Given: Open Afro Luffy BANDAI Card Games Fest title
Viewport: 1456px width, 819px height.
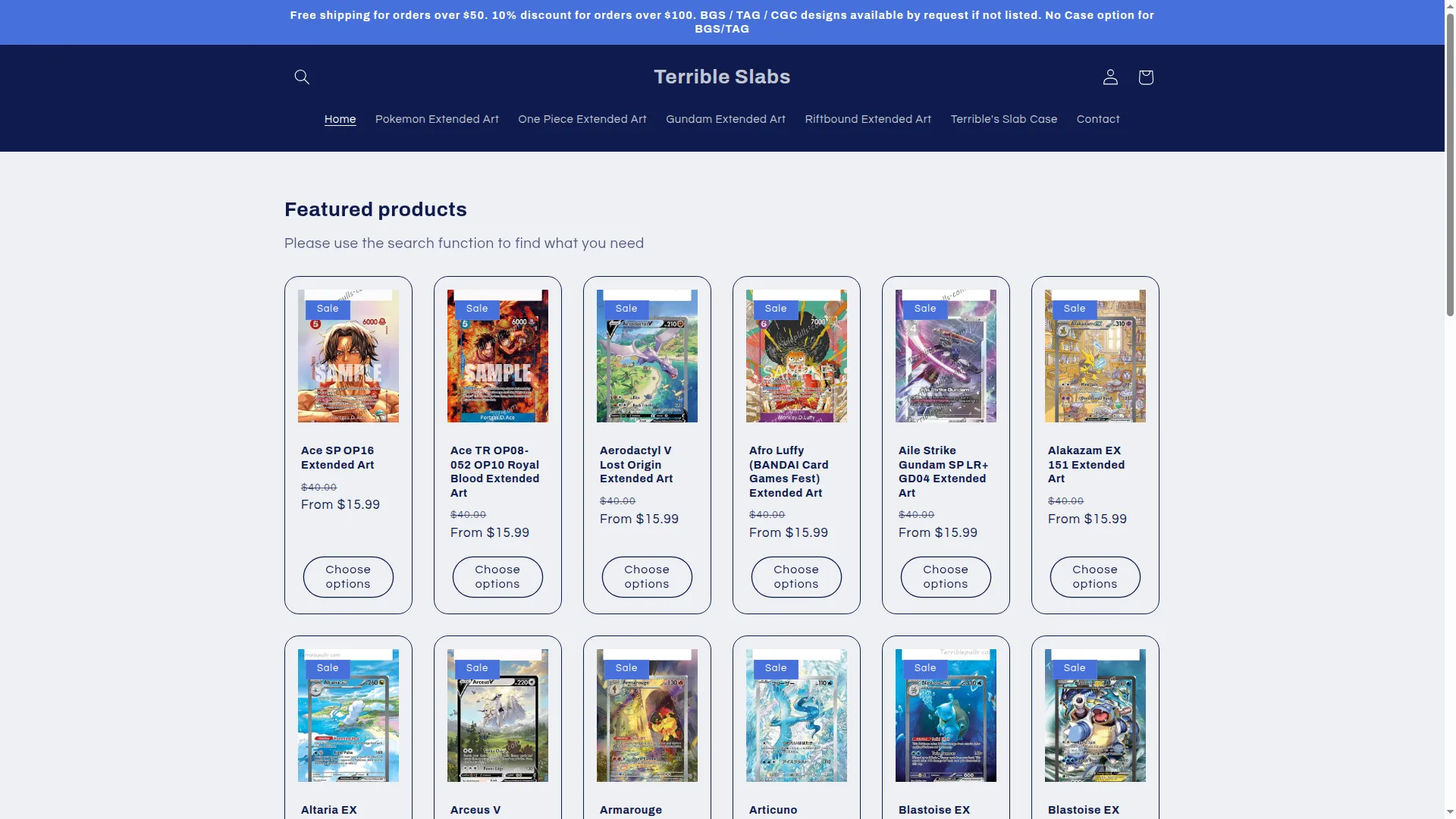Looking at the screenshot, I should 789,472.
